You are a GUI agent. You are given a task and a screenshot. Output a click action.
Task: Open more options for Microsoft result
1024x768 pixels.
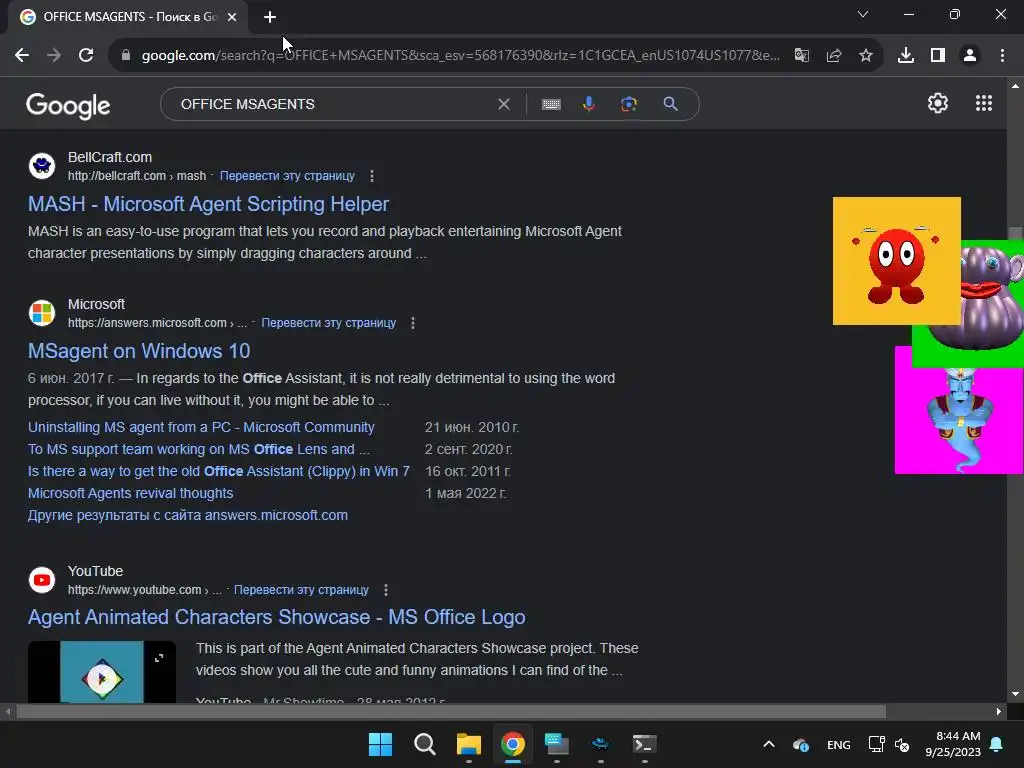pyautogui.click(x=413, y=323)
